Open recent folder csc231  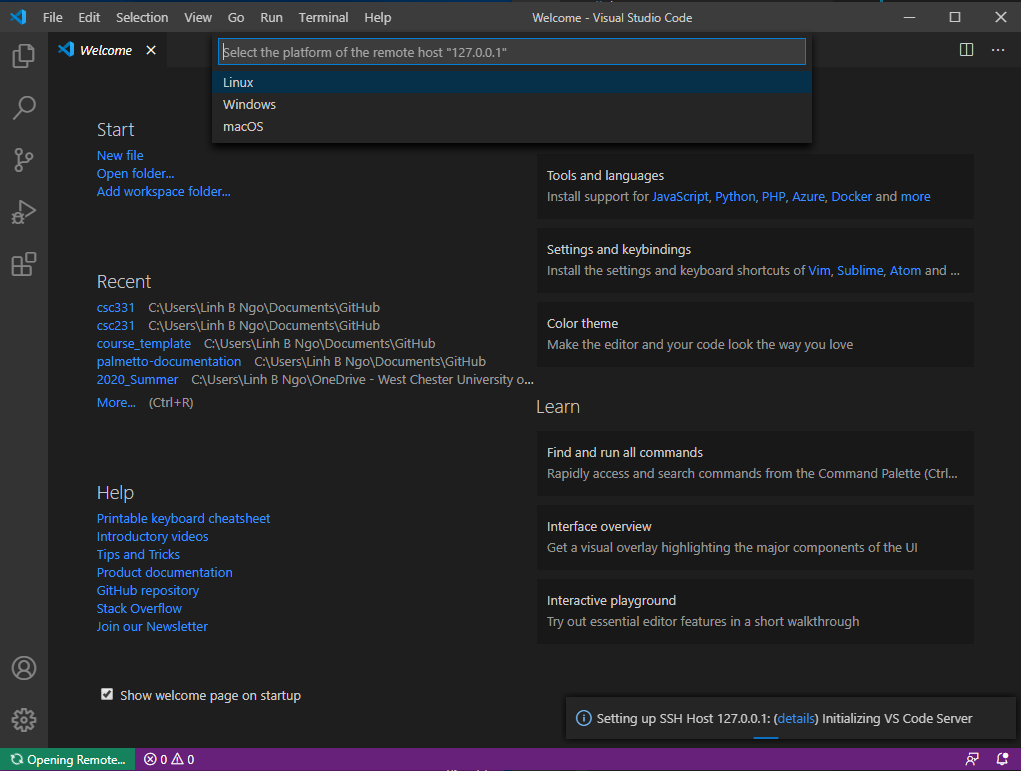(x=116, y=326)
